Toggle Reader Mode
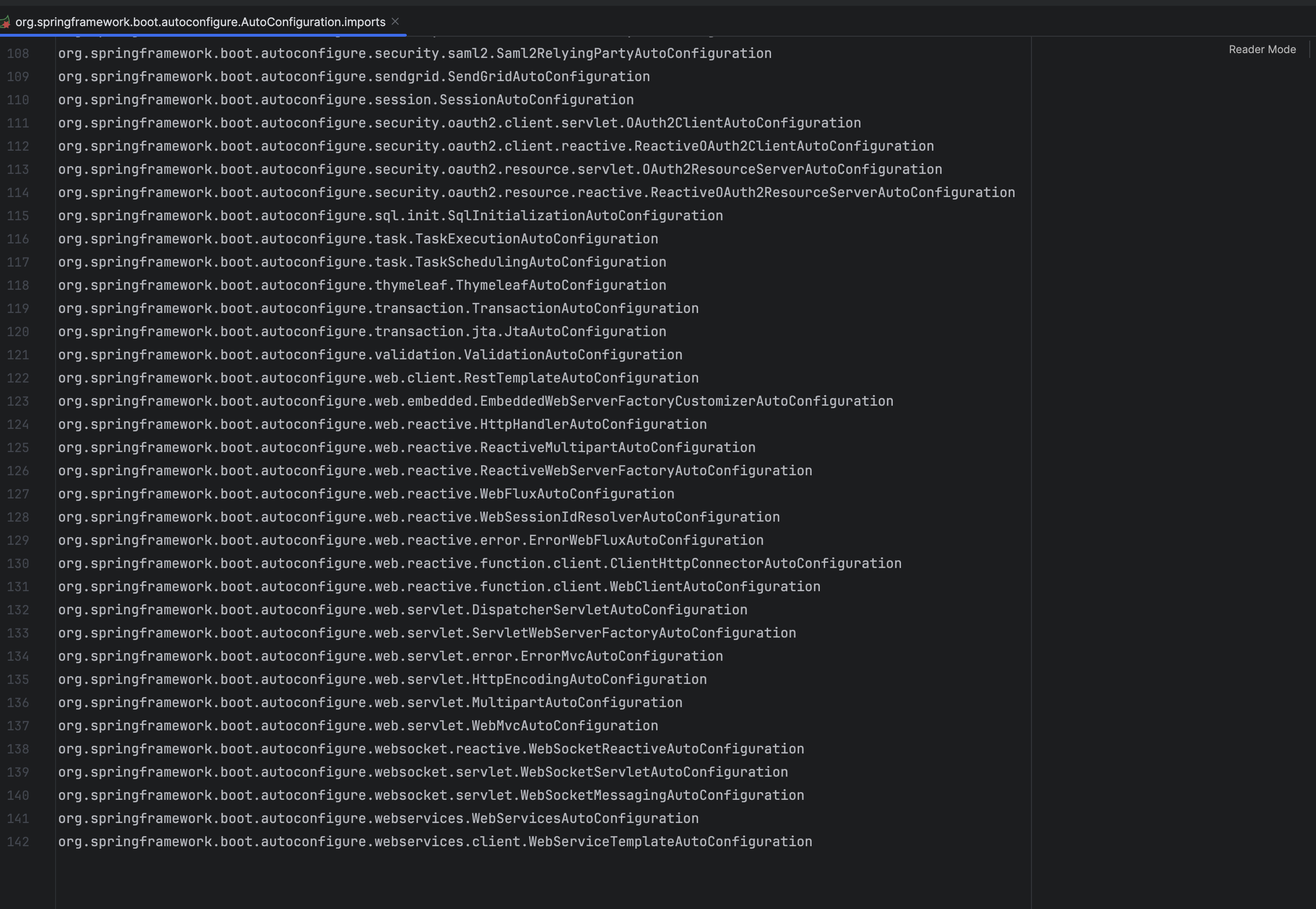This screenshot has width=1316, height=909. [1262, 50]
